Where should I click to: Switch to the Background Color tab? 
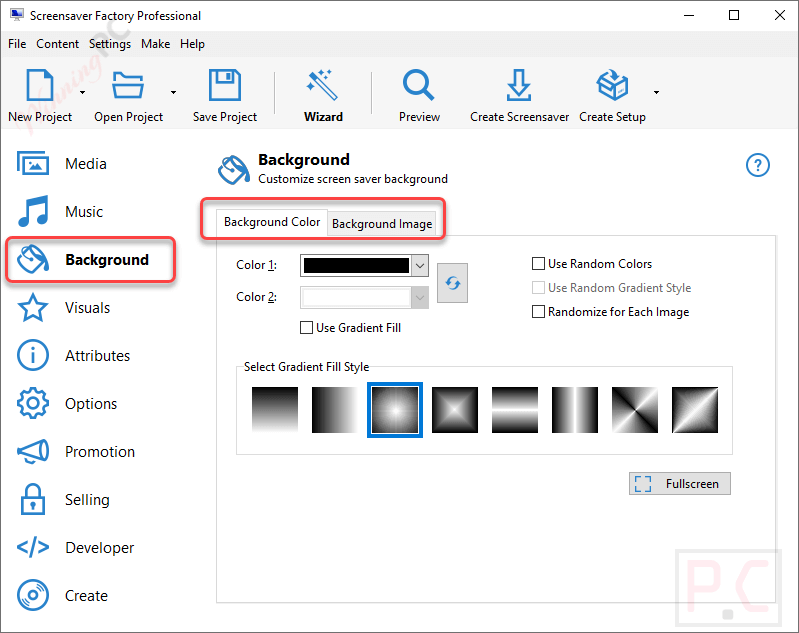point(272,222)
